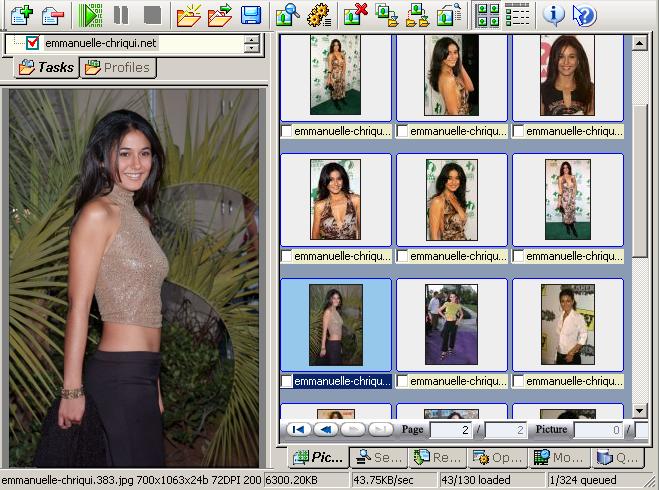
Task: Check the second row middle thumbnail checkbox
Action: (x=402, y=256)
